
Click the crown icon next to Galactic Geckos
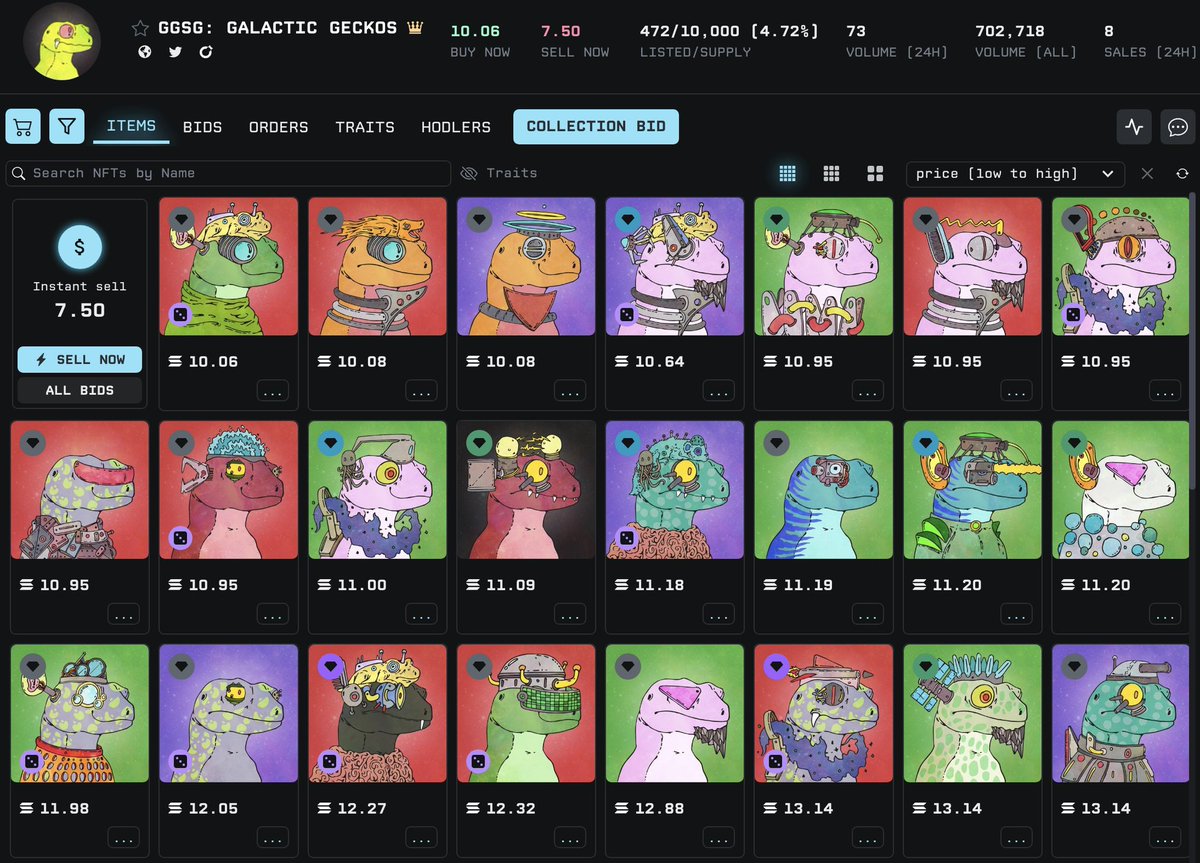click(415, 29)
